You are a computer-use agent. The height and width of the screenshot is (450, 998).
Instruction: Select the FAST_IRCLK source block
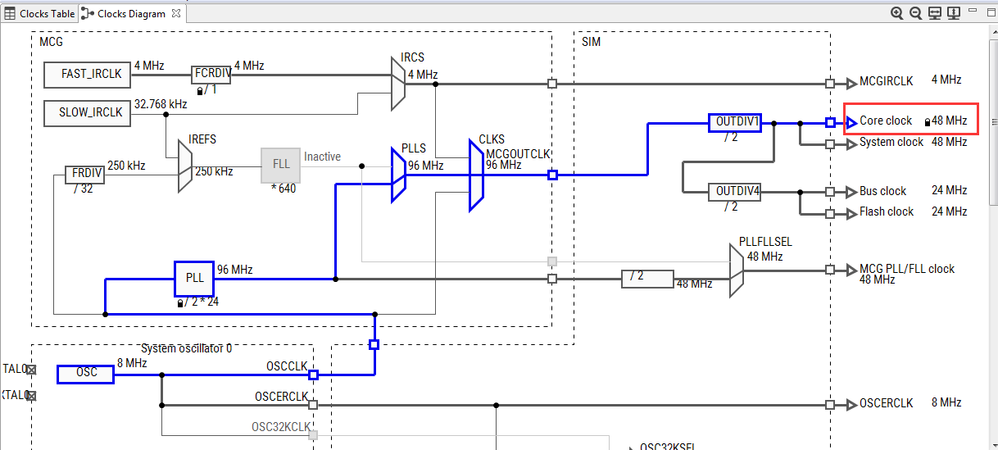87,74
